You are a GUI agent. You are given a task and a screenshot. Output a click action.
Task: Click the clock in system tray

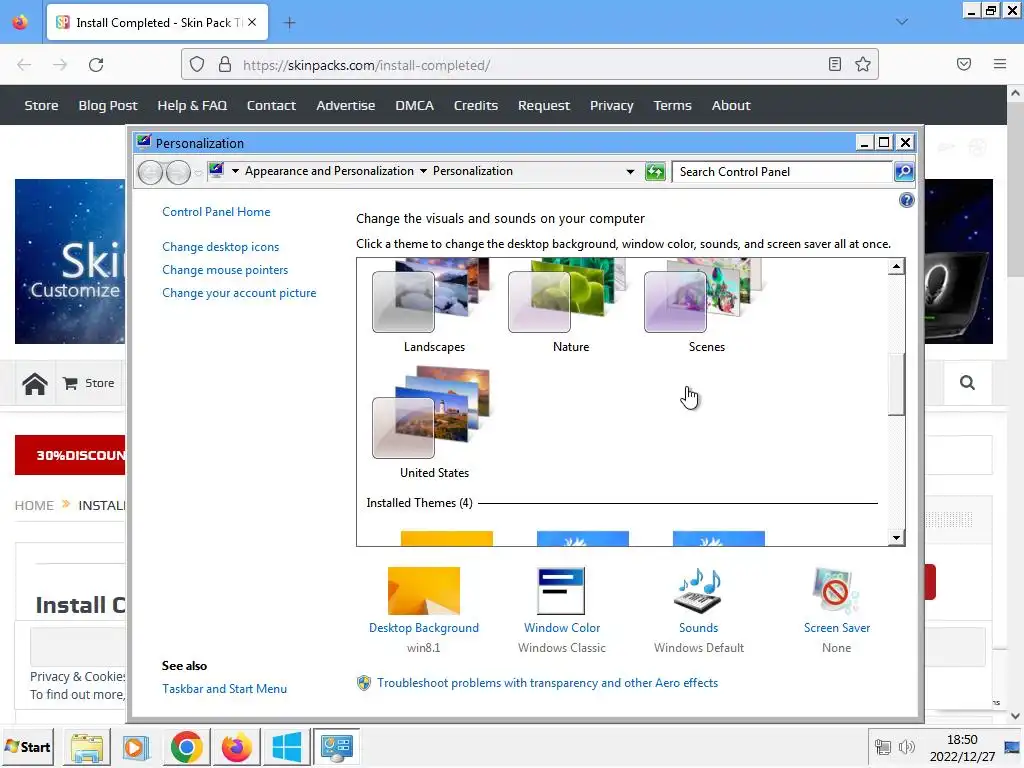962,748
